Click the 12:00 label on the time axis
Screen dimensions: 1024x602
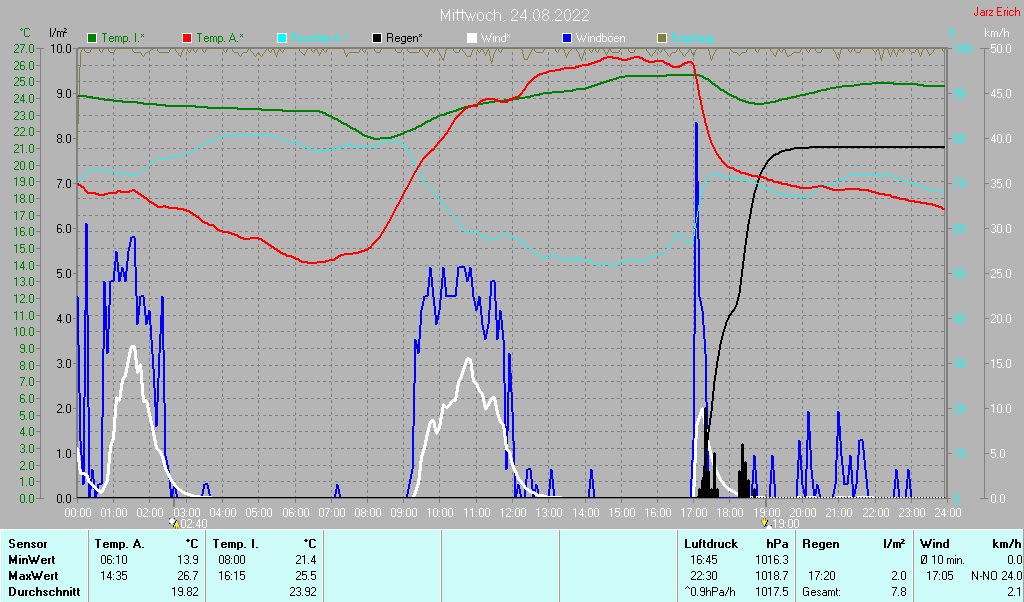tap(512, 512)
